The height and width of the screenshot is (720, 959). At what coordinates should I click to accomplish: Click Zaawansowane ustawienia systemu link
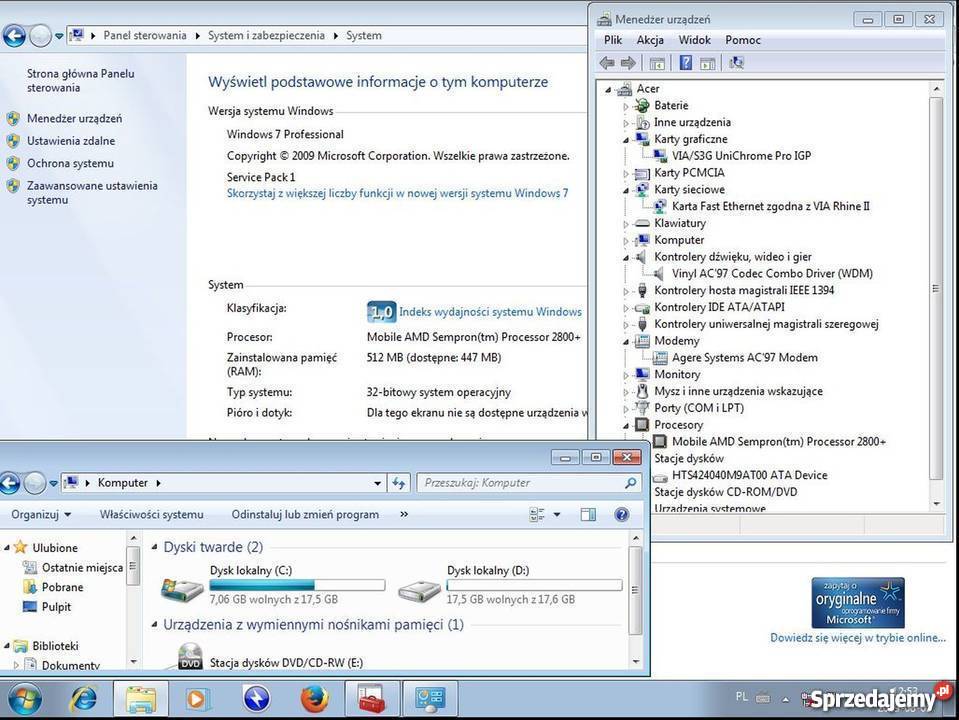(92, 192)
